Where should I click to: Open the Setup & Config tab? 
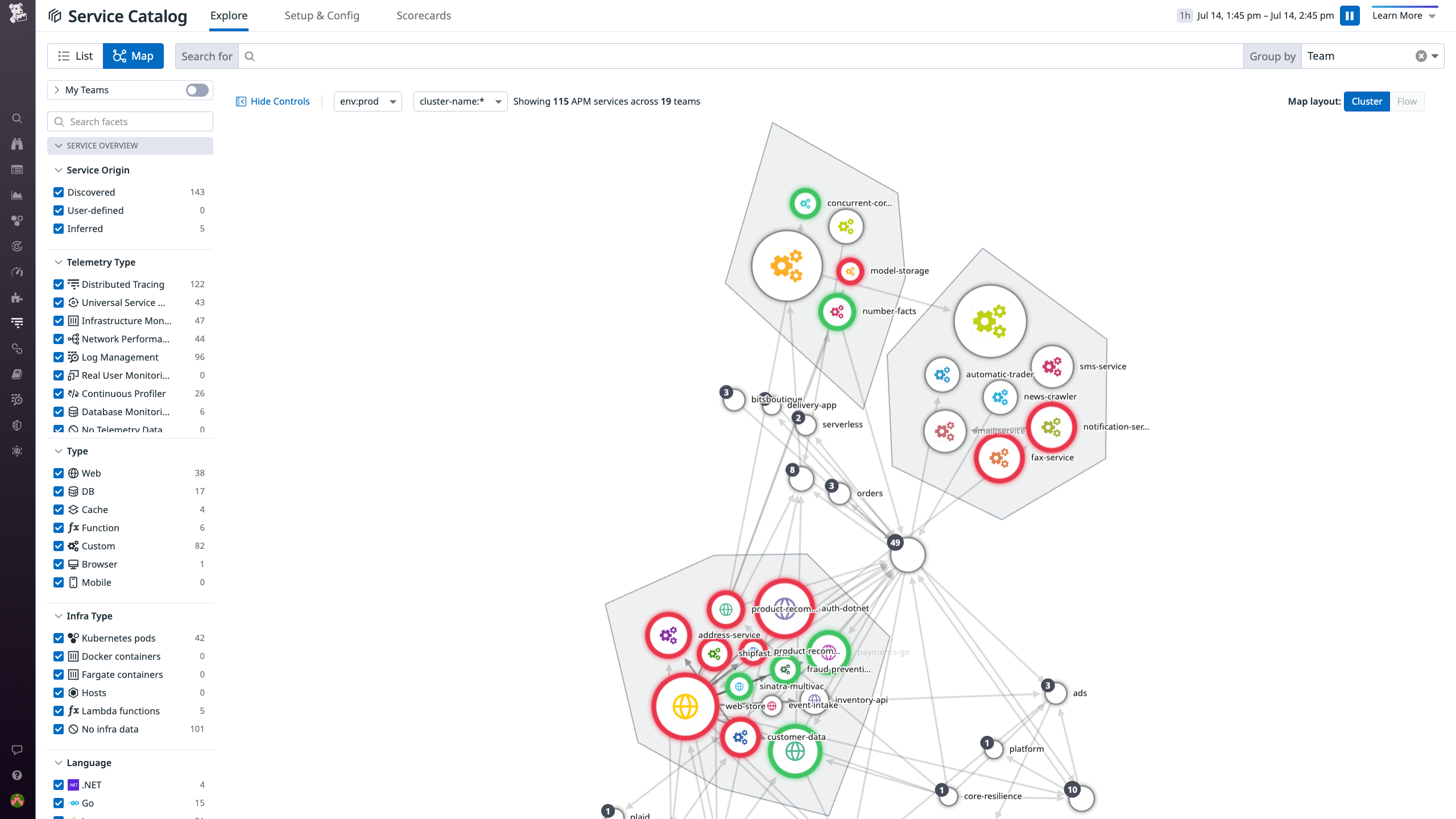click(x=322, y=15)
